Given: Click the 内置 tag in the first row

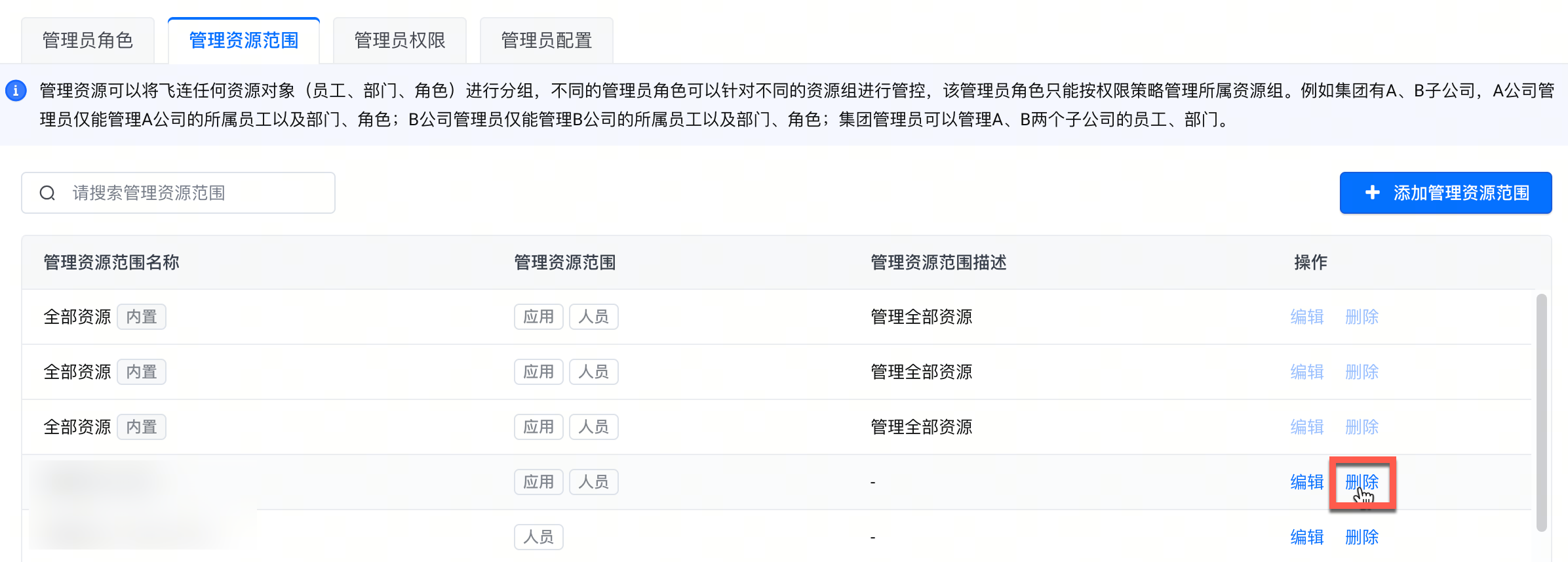Looking at the screenshot, I should click(x=142, y=317).
